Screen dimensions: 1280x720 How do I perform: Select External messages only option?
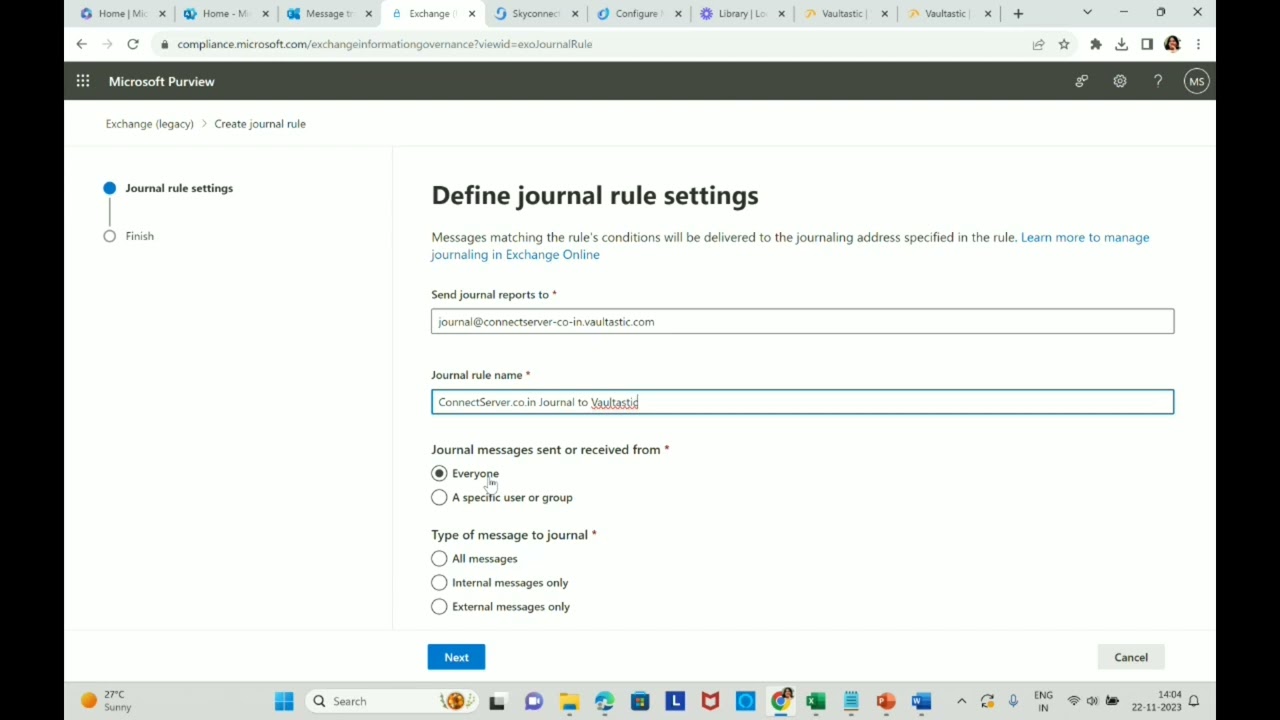[x=439, y=606]
